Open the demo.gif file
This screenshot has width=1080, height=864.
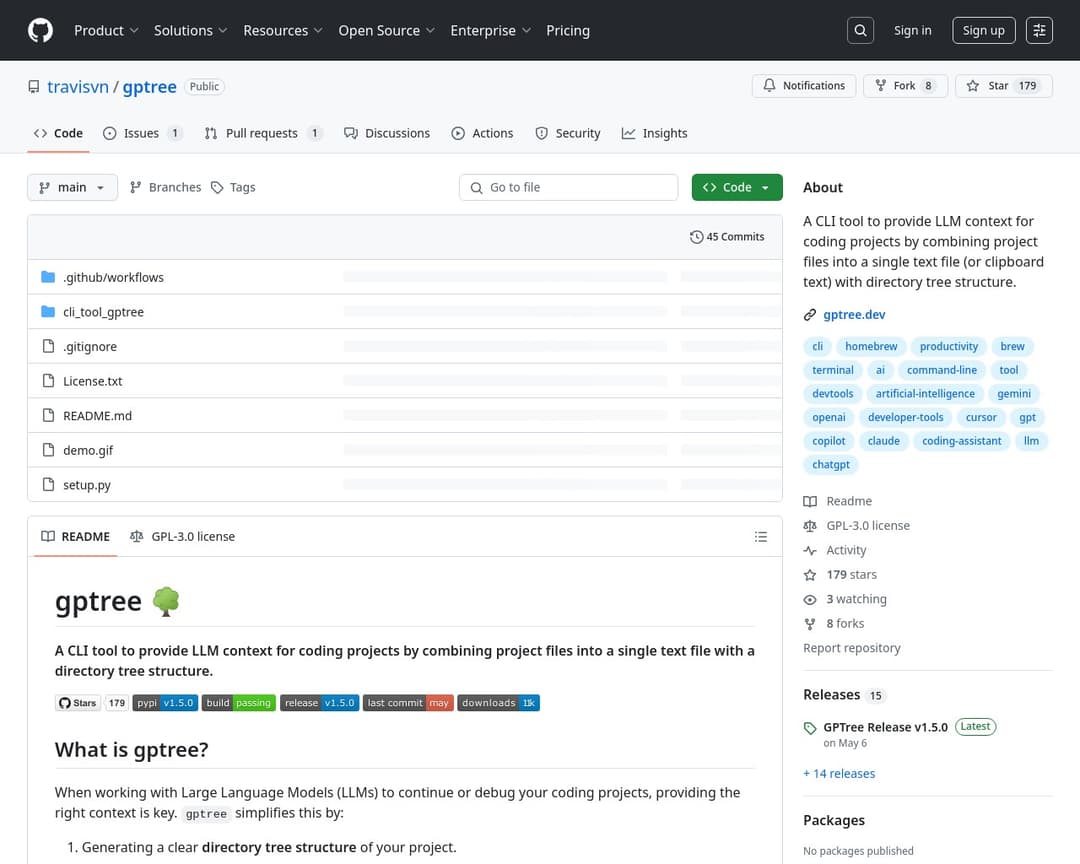click(x=88, y=450)
